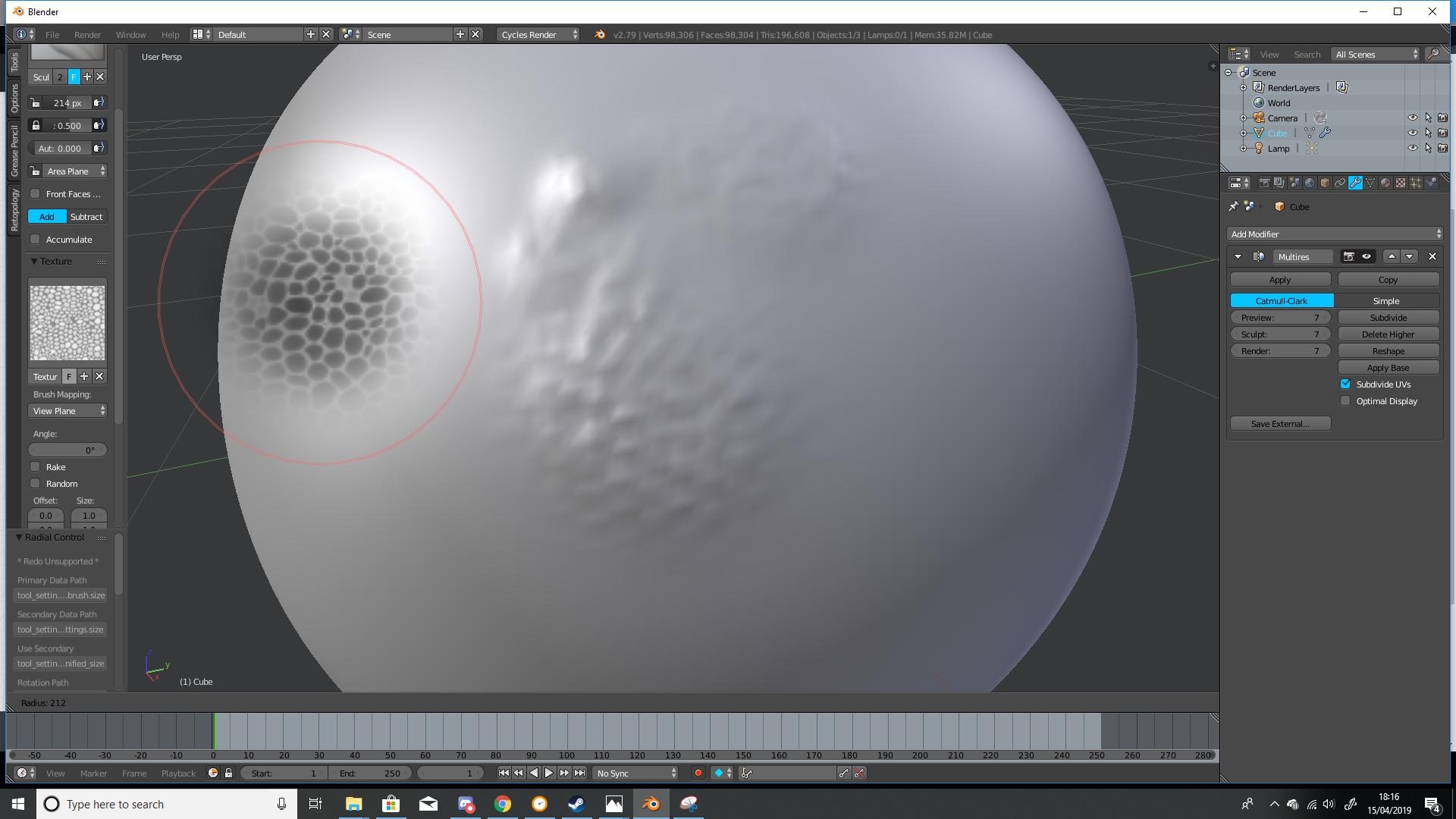Open the Render properties tab (camera icon)
The image size is (1456, 819).
[x=1264, y=183]
